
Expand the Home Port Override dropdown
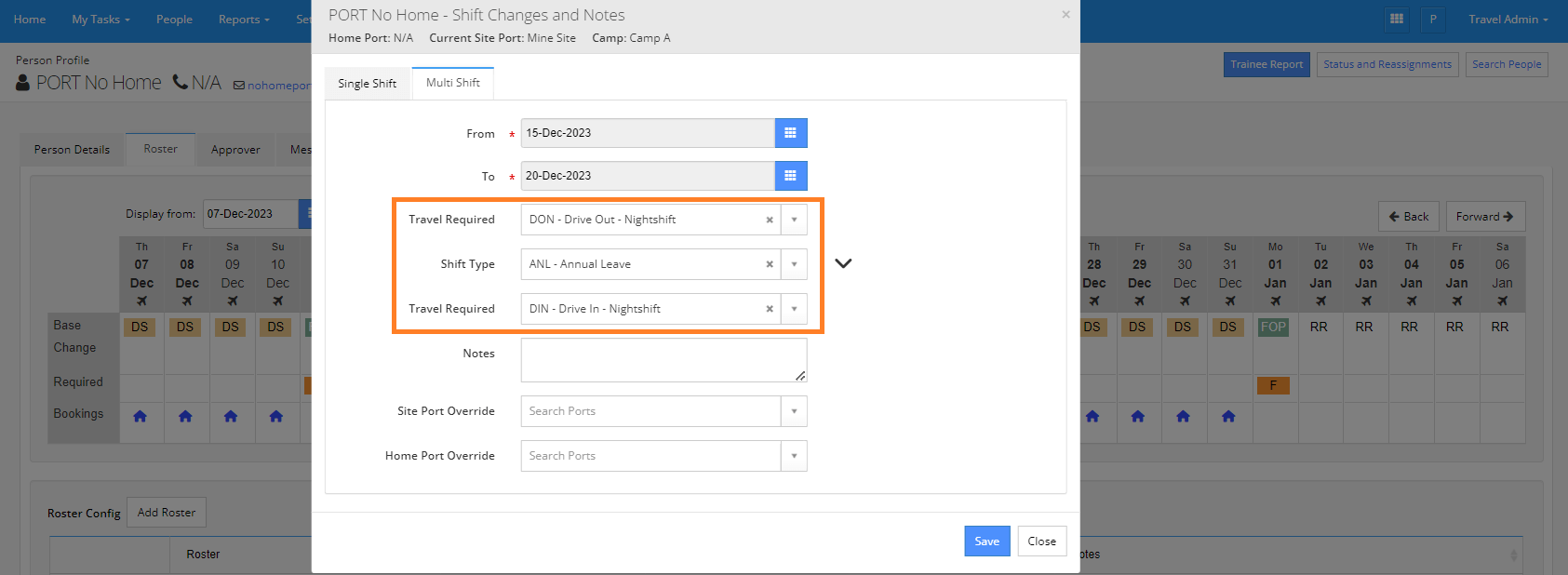point(794,456)
